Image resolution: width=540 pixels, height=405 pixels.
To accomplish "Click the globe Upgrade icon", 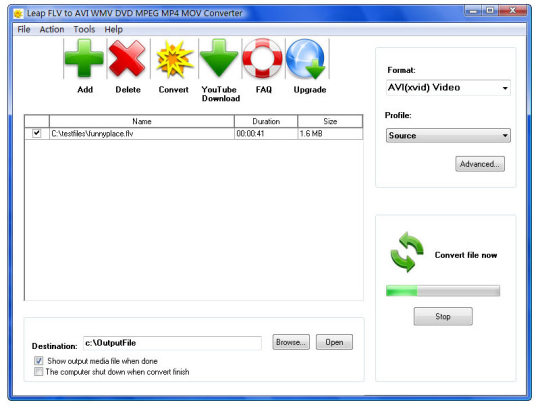I will point(306,59).
